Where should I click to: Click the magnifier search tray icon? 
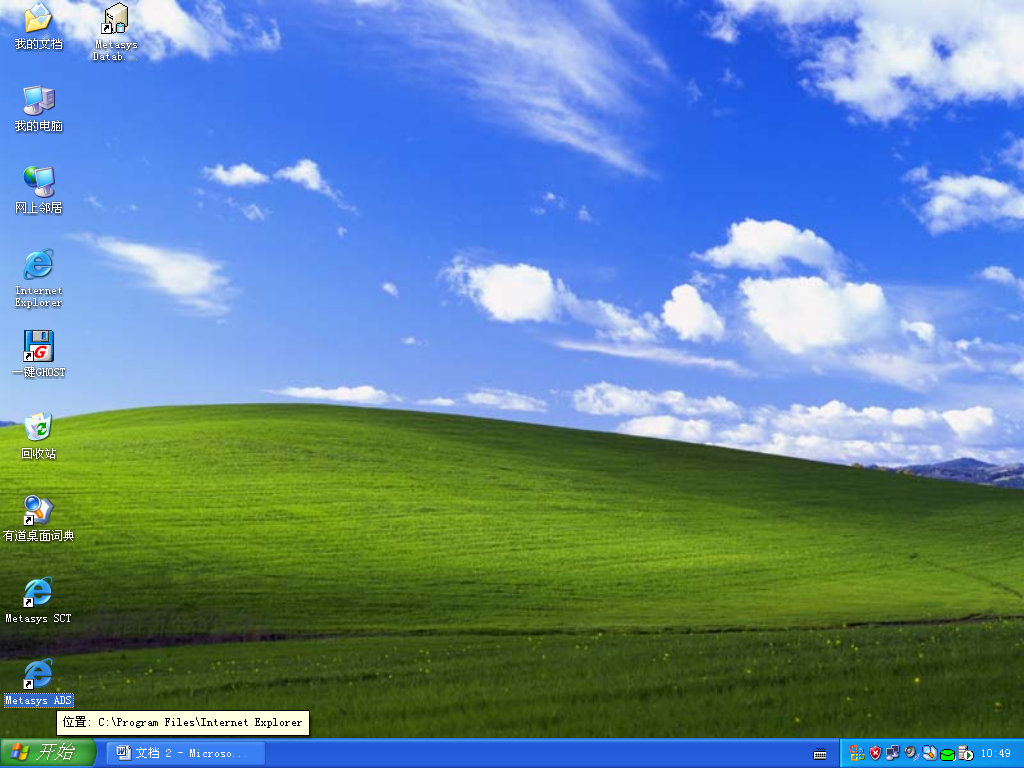929,753
